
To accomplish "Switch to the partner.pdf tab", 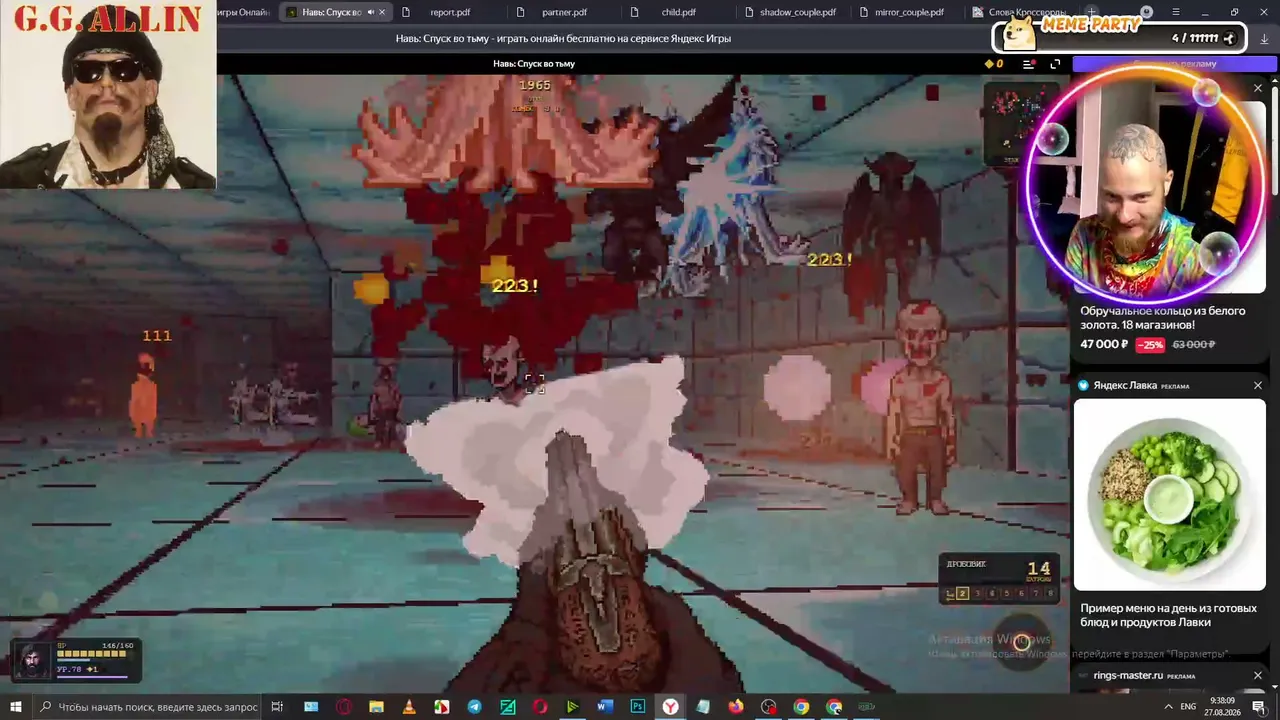I will tap(564, 12).
